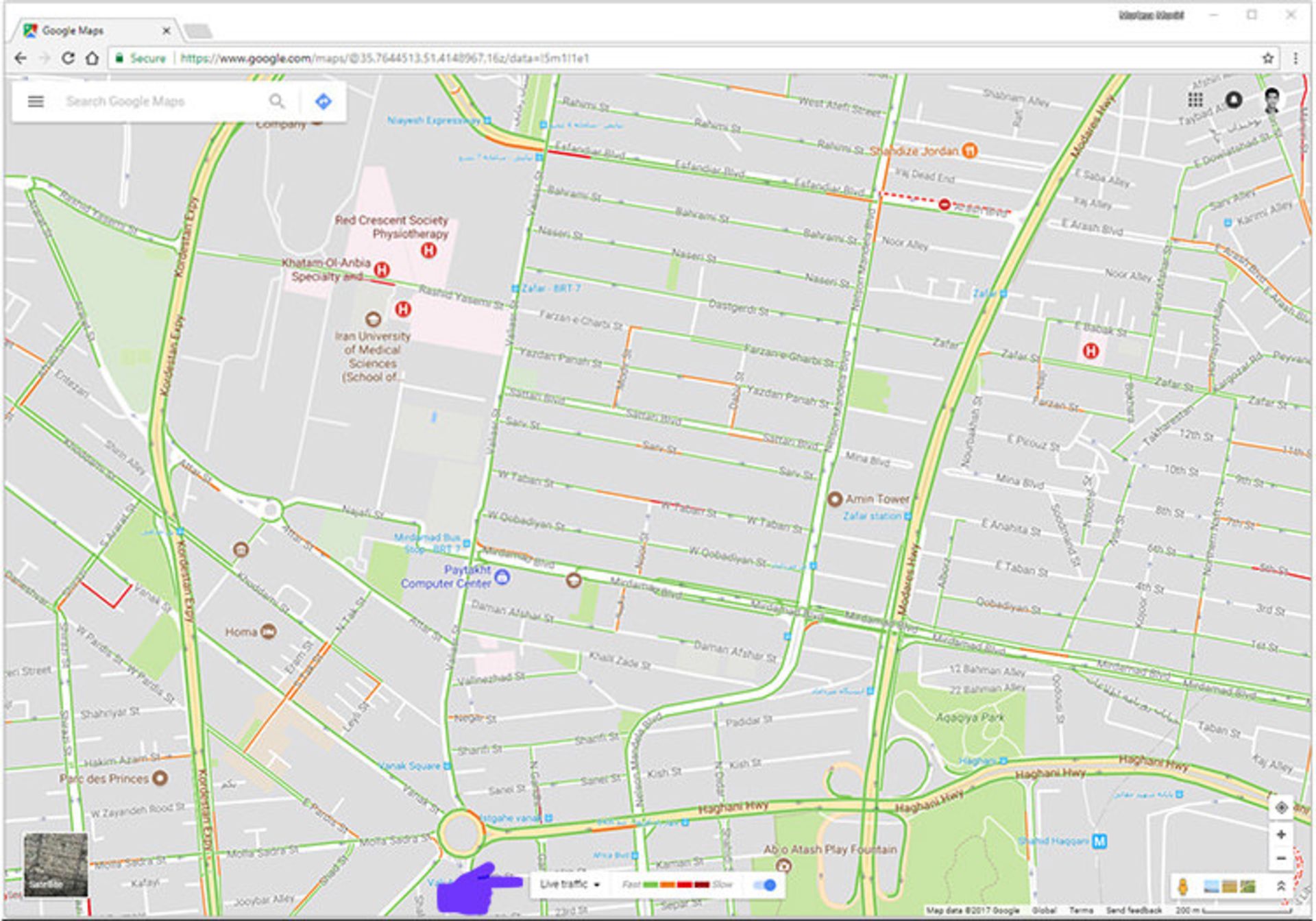Image resolution: width=1316 pixels, height=921 pixels.
Task: Select the Paytakht Computer Center shop icon
Action: pyautogui.click(x=502, y=577)
